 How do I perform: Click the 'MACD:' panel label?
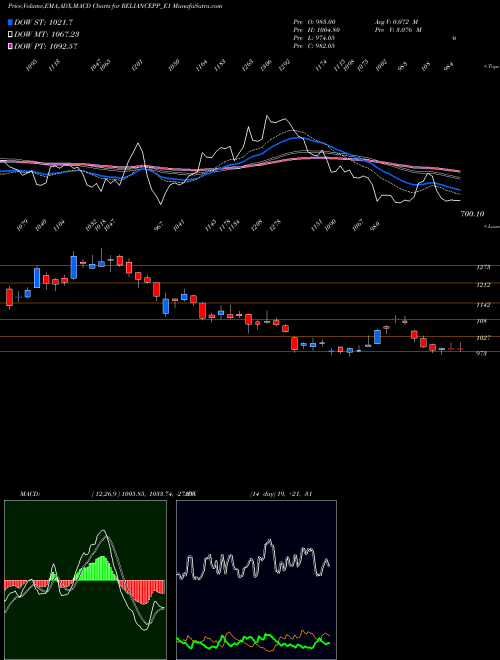click(30, 494)
